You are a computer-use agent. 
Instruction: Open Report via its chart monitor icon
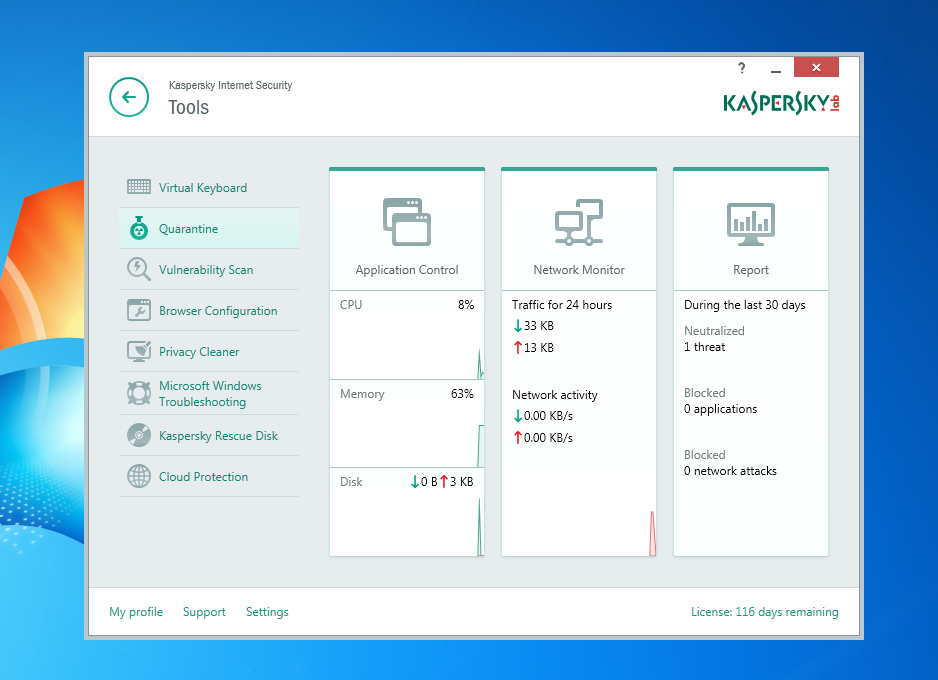(751, 224)
